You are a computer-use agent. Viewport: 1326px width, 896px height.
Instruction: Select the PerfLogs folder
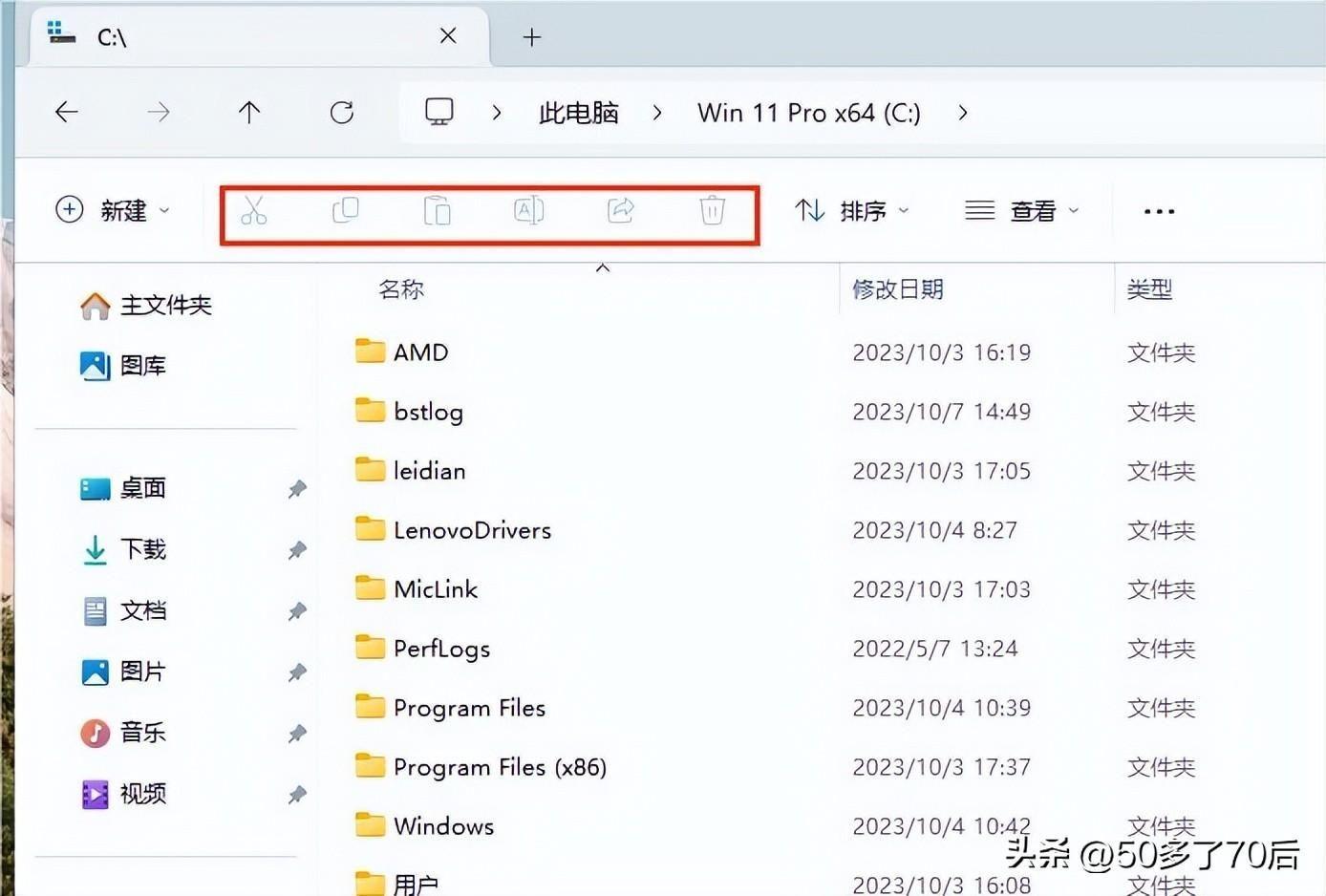[422, 649]
